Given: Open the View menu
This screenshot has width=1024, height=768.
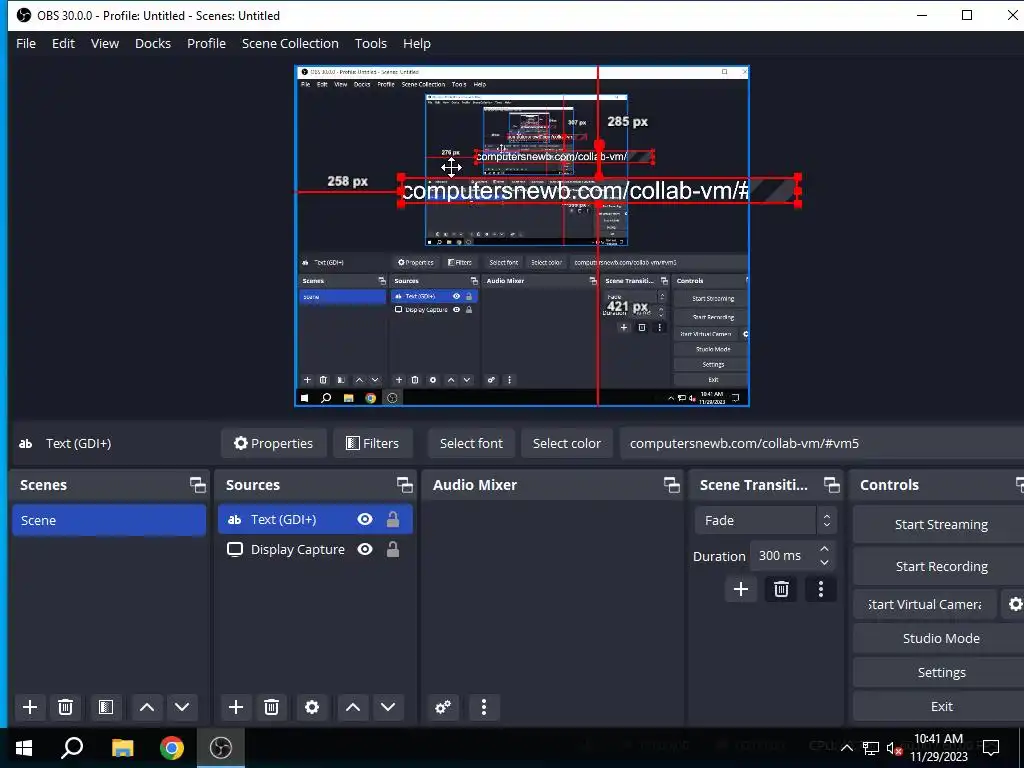Looking at the screenshot, I should [x=104, y=43].
